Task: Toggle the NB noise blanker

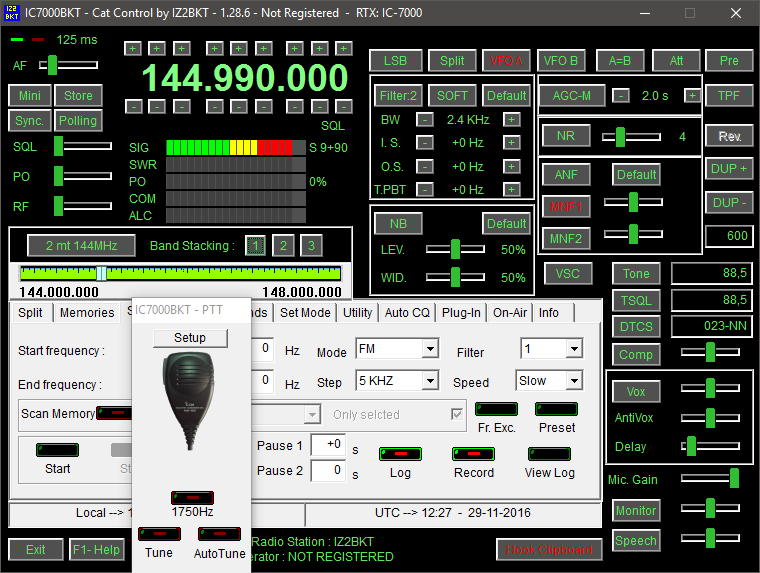Action: coord(398,223)
